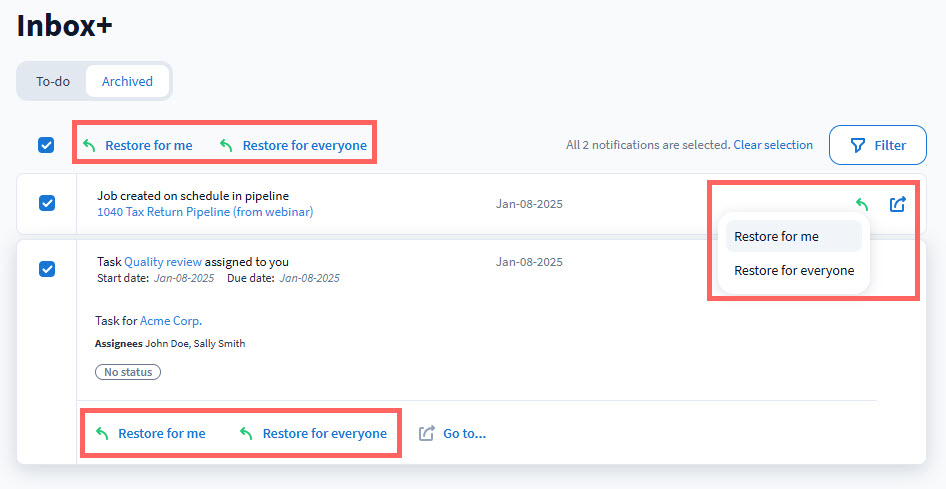Click the arrow icon beside Go to... in task card
Image resolution: width=946 pixels, height=489 pixels.
[427, 434]
